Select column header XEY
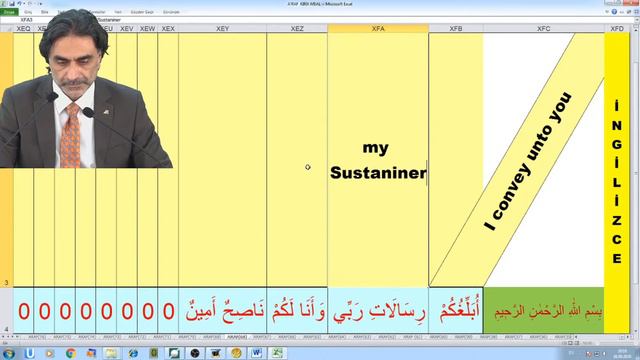 pyautogui.click(x=222, y=29)
